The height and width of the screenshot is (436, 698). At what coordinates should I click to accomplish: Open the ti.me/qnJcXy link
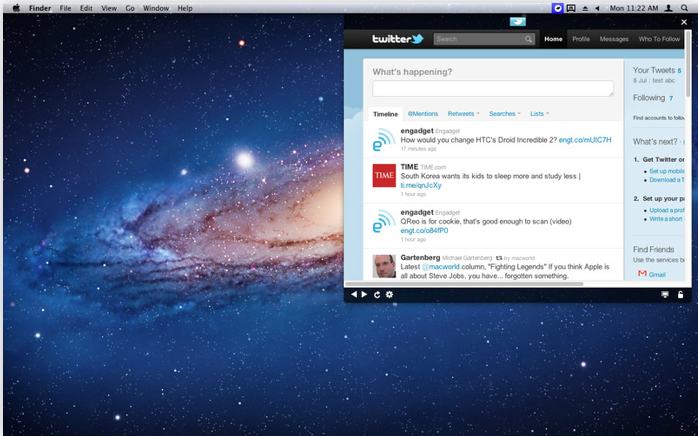pyautogui.click(x=421, y=185)
